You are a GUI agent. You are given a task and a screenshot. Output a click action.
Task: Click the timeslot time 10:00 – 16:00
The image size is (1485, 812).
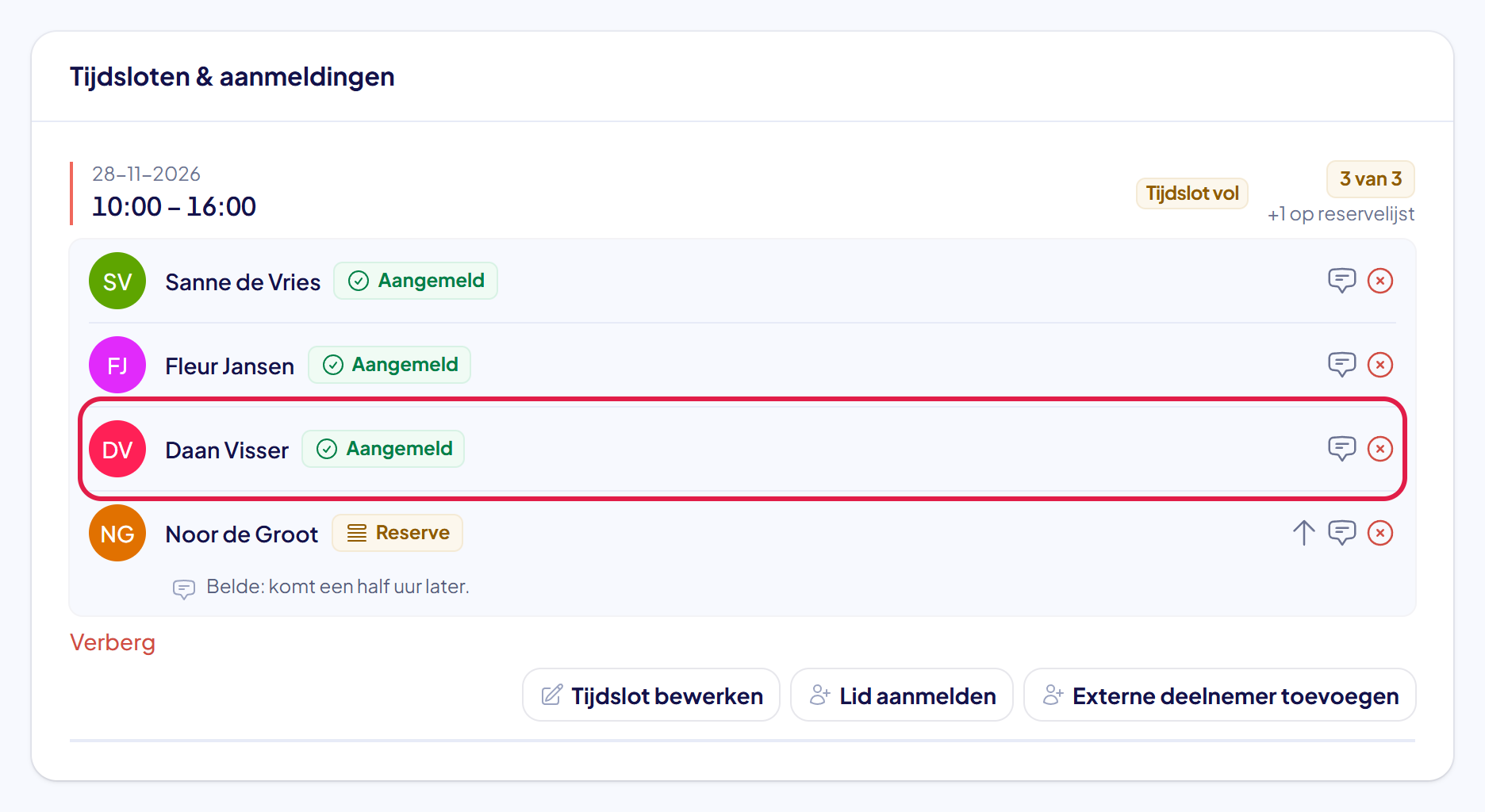(174, 207)
